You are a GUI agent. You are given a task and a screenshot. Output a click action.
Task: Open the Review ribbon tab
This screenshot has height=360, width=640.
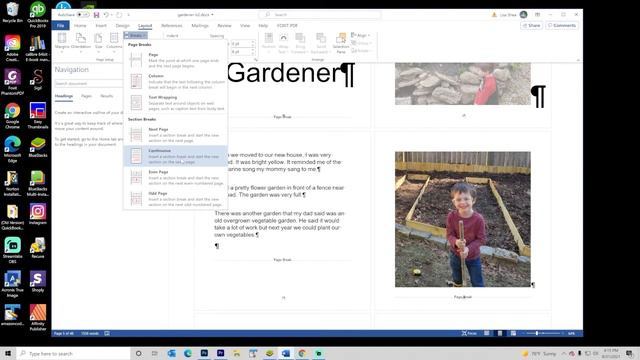coord(224,25)
